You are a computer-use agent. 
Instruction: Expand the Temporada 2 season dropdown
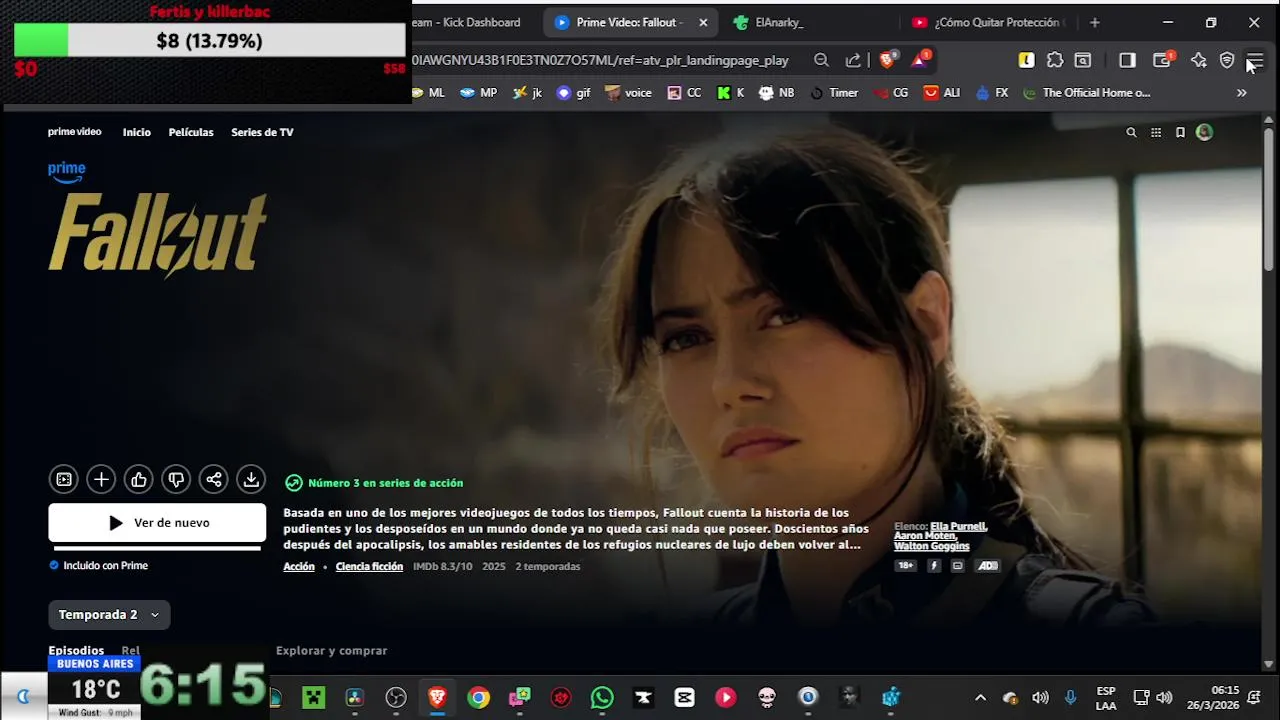[x=109, y=615]
